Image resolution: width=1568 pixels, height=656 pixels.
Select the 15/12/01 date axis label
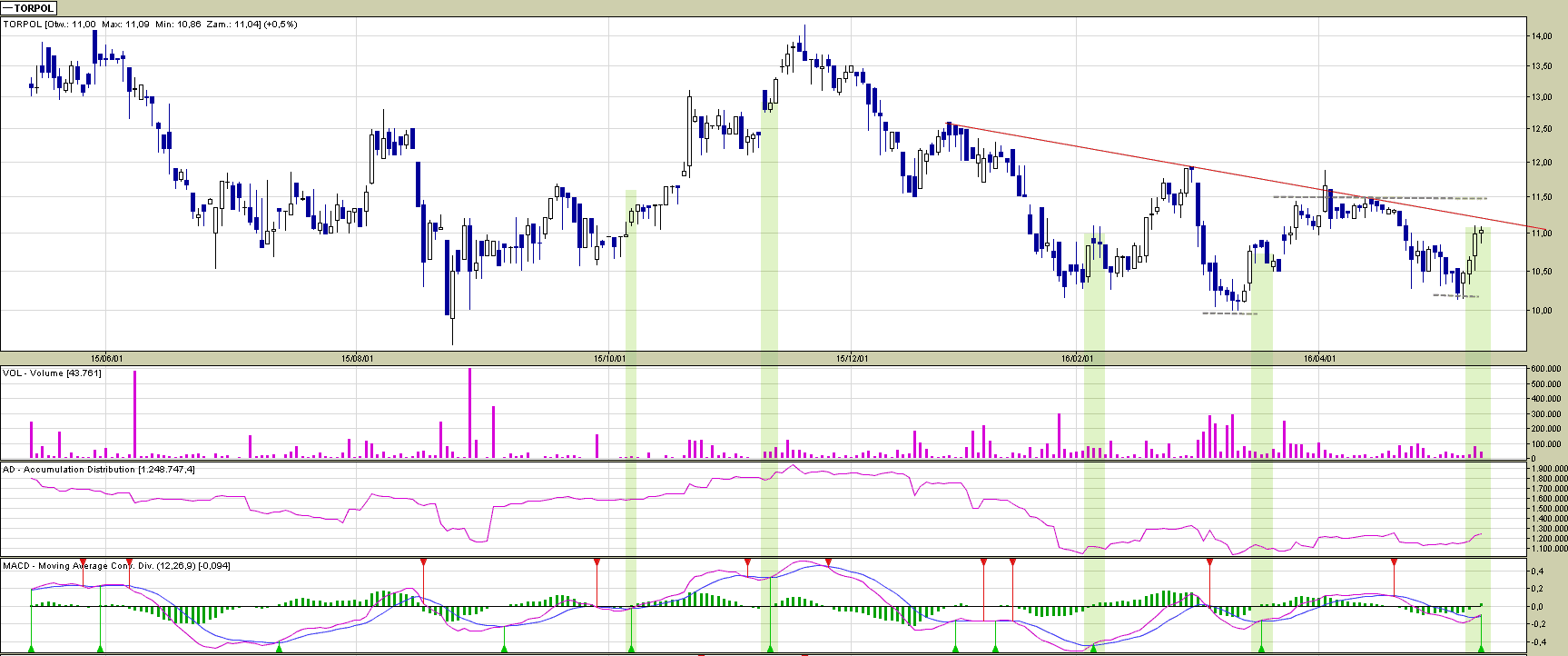(x=852, y=358)
